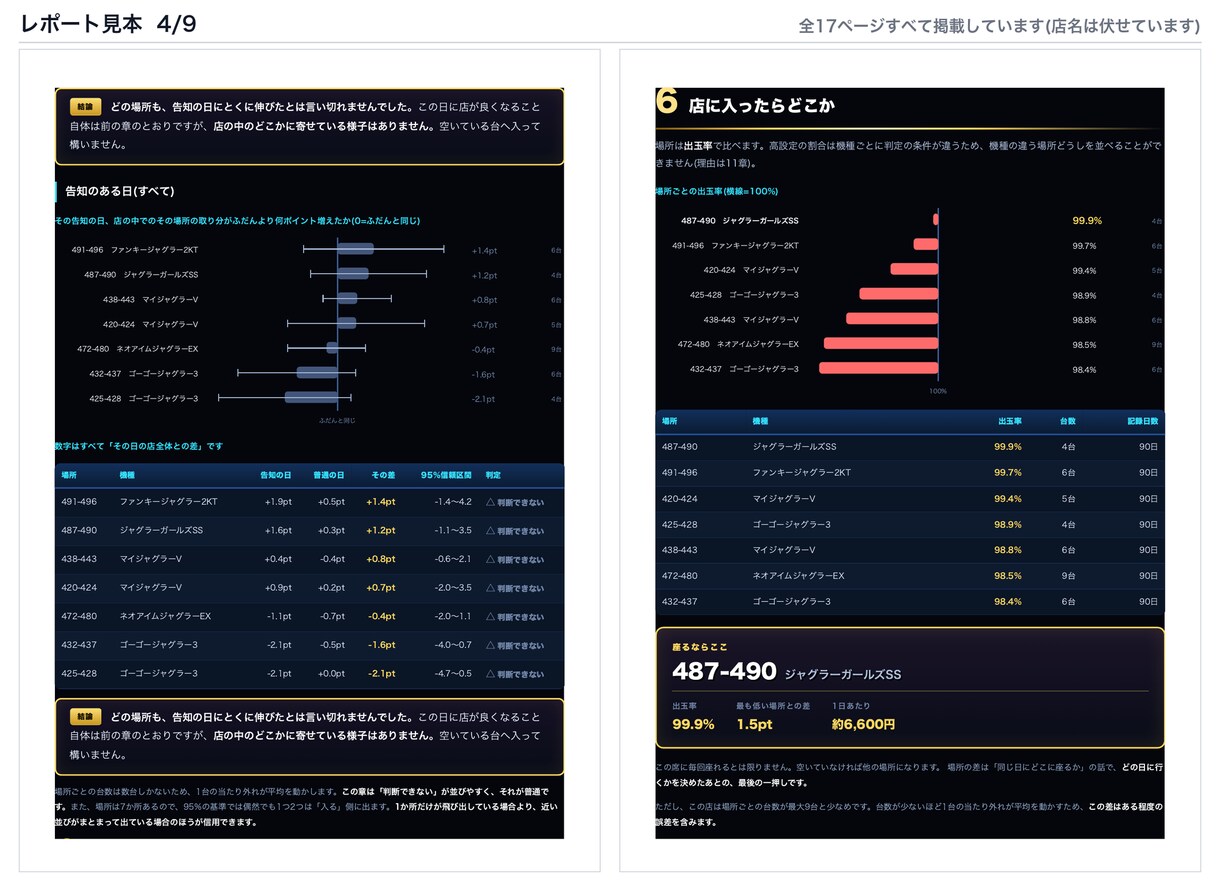Screen dimensions: 1220x891
Task: Click the "レポート見本 4/9" page heading
Action: tap(108, 25)
